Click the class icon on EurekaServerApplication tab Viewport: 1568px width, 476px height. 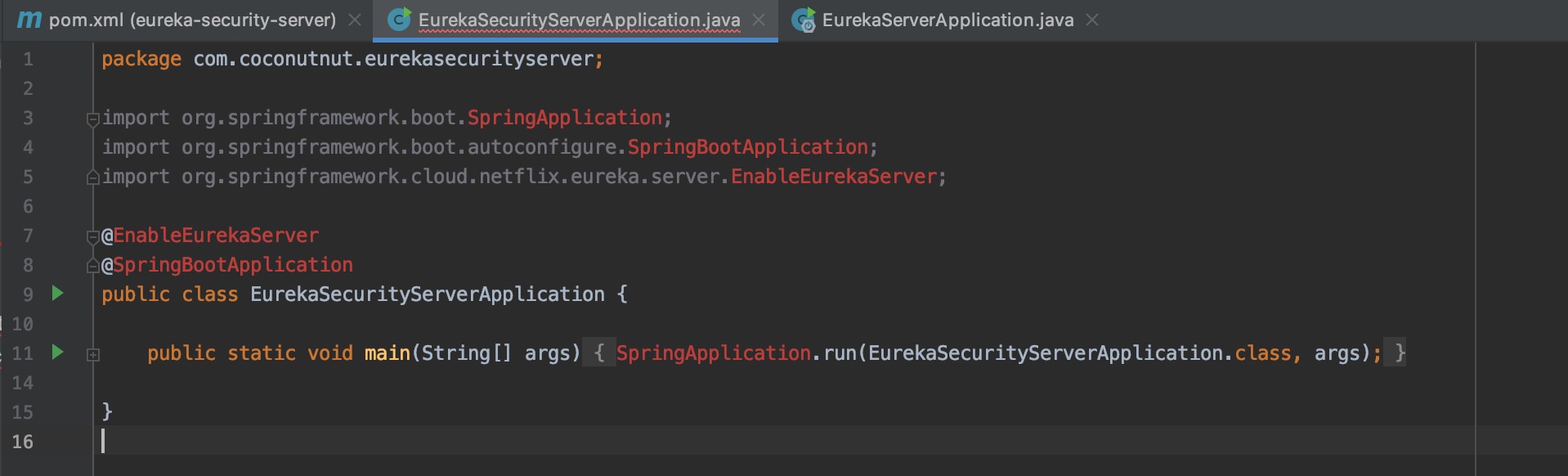803,20
